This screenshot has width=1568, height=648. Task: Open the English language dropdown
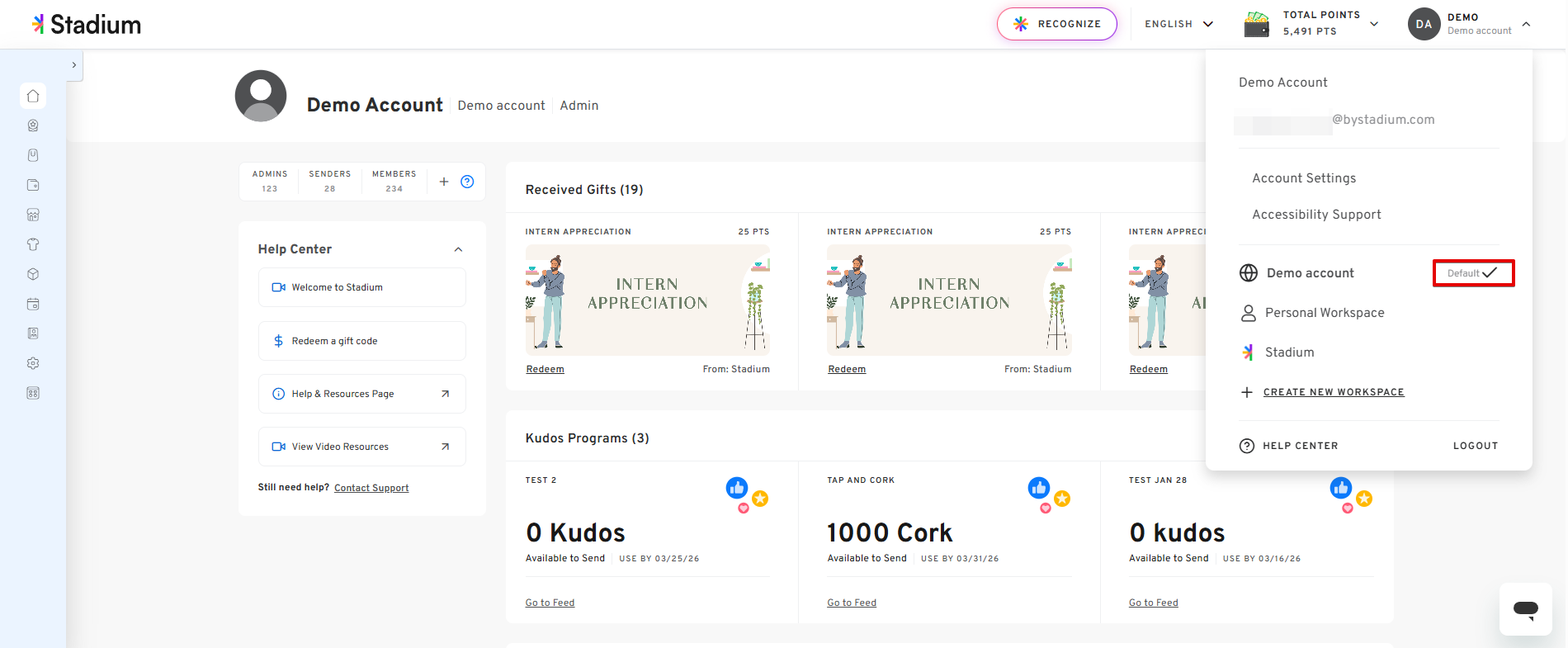tap(1178, 24)
